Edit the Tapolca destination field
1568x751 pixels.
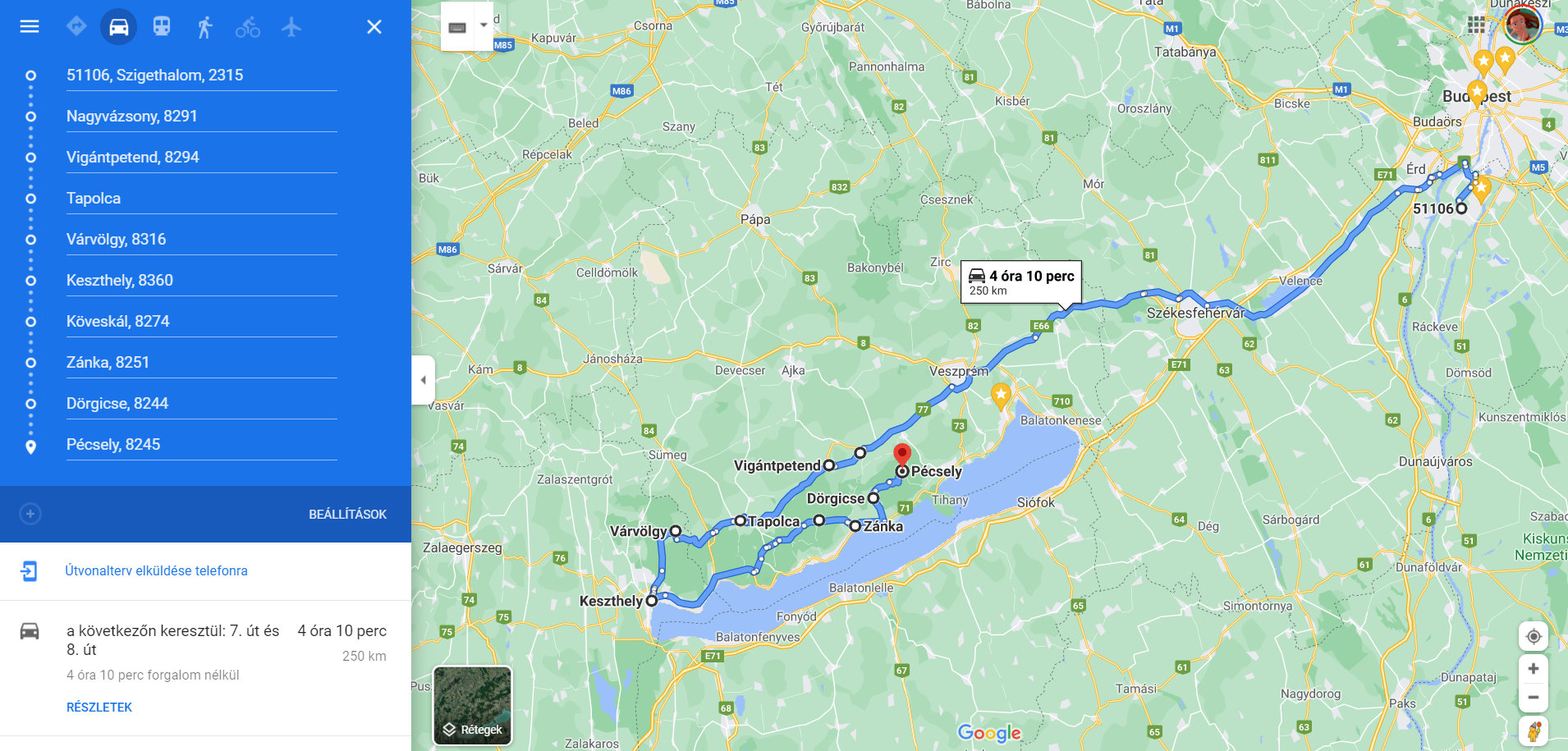(202, 198)
